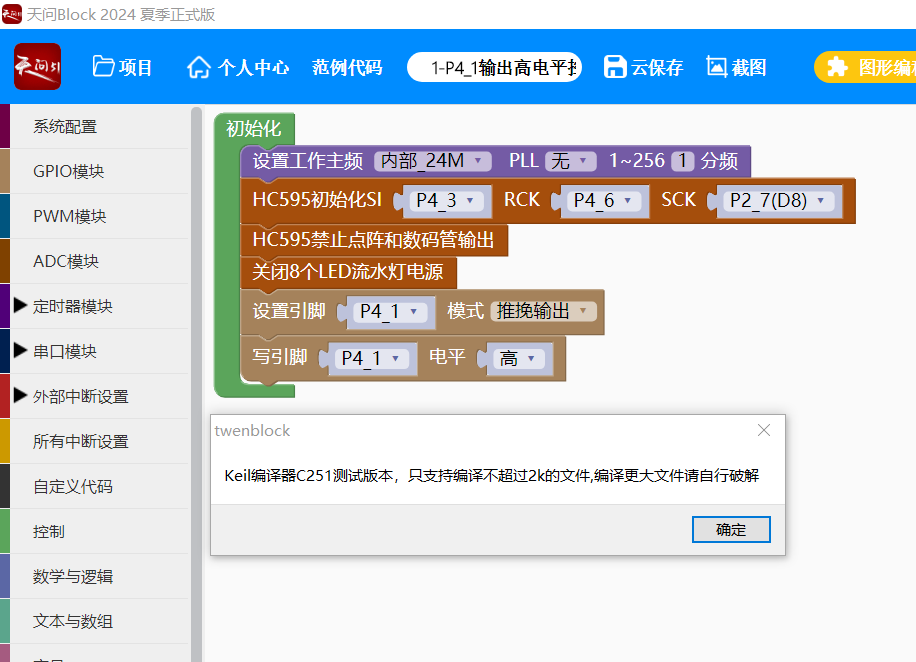
Task: Click the puzzle piece icon on the yellow button
Action: (x=837, y=67)
